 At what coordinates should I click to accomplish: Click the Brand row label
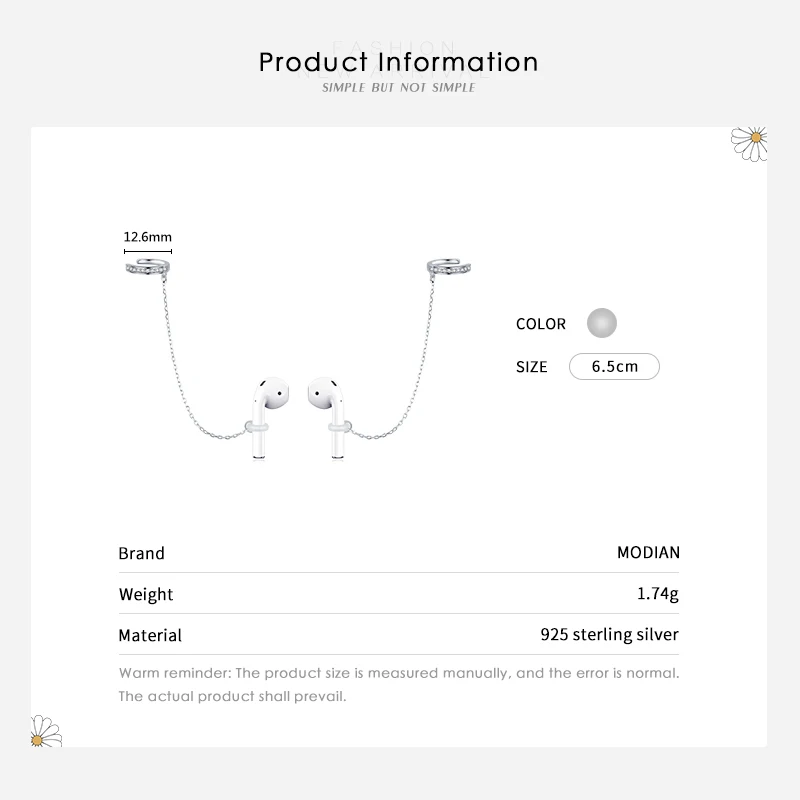pos(141,553)
